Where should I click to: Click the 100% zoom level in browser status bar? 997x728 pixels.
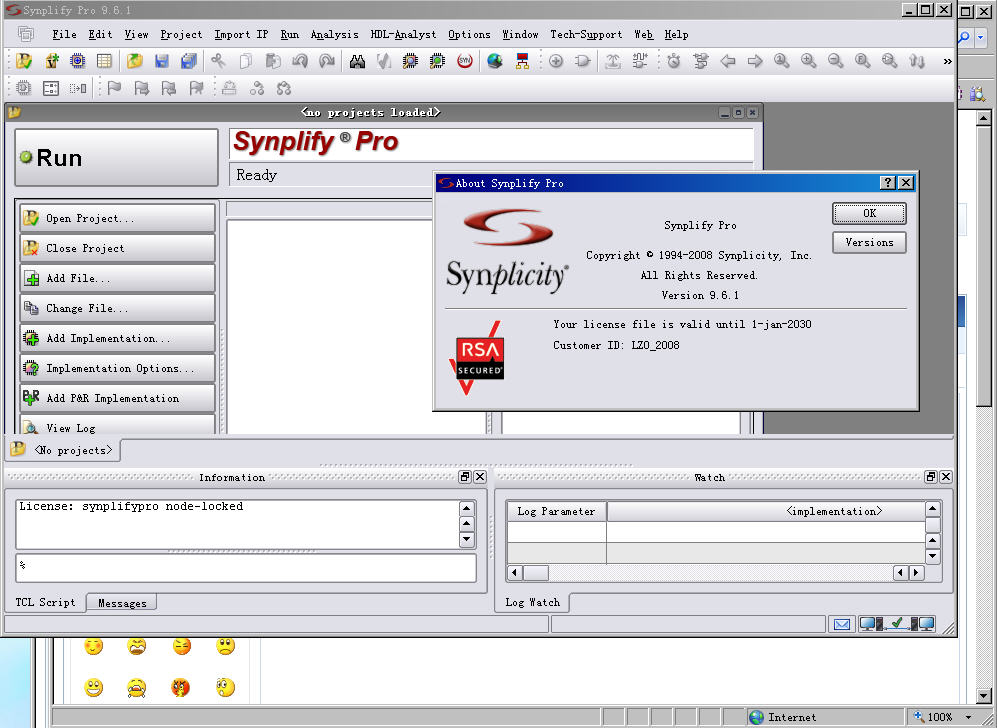point(940,717)
